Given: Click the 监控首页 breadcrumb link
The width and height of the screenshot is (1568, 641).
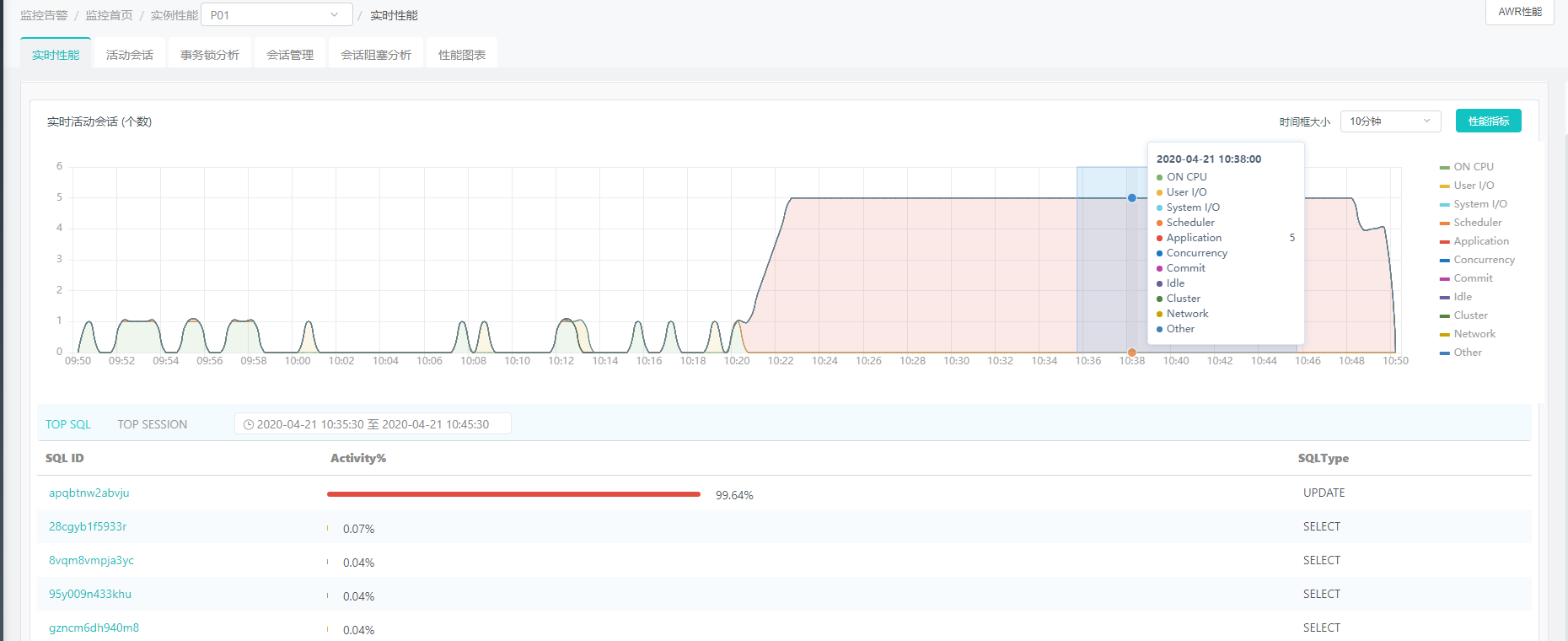Looking at the screenshot, I should [109, 15].
